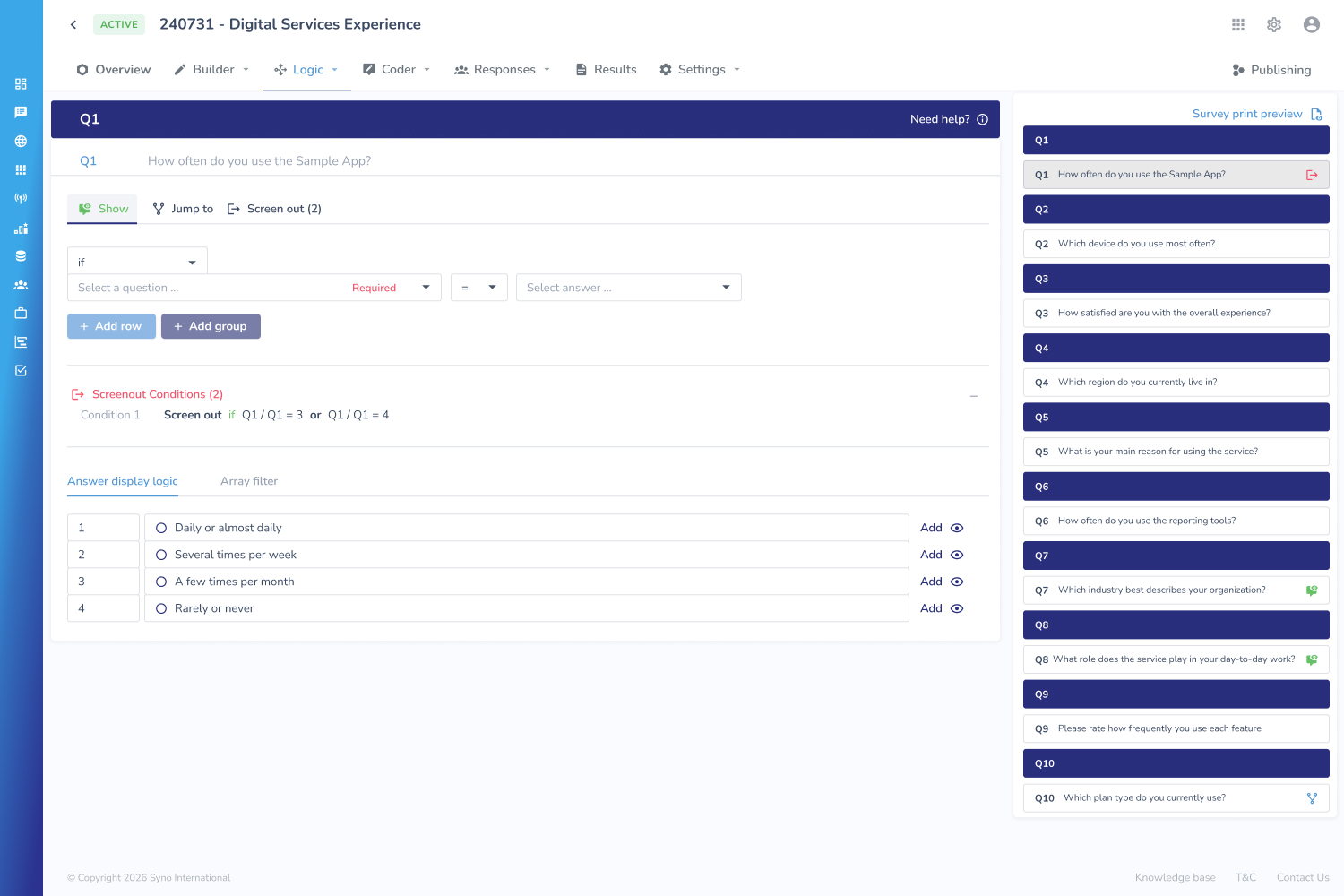
Task: Click the broadcast antenna sidebar icon
Action: (21, 199)
